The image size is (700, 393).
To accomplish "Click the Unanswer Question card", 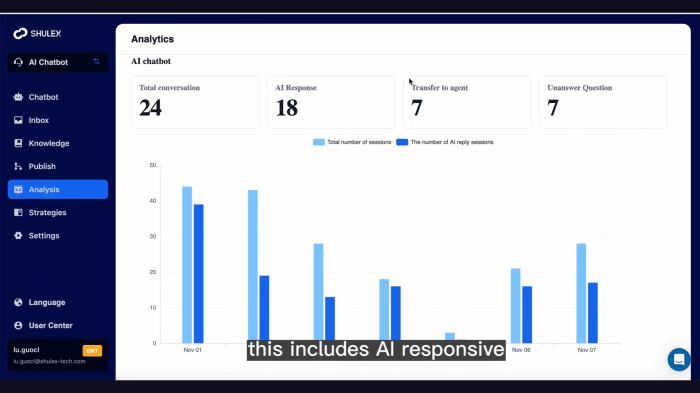I will pos(604,102).
